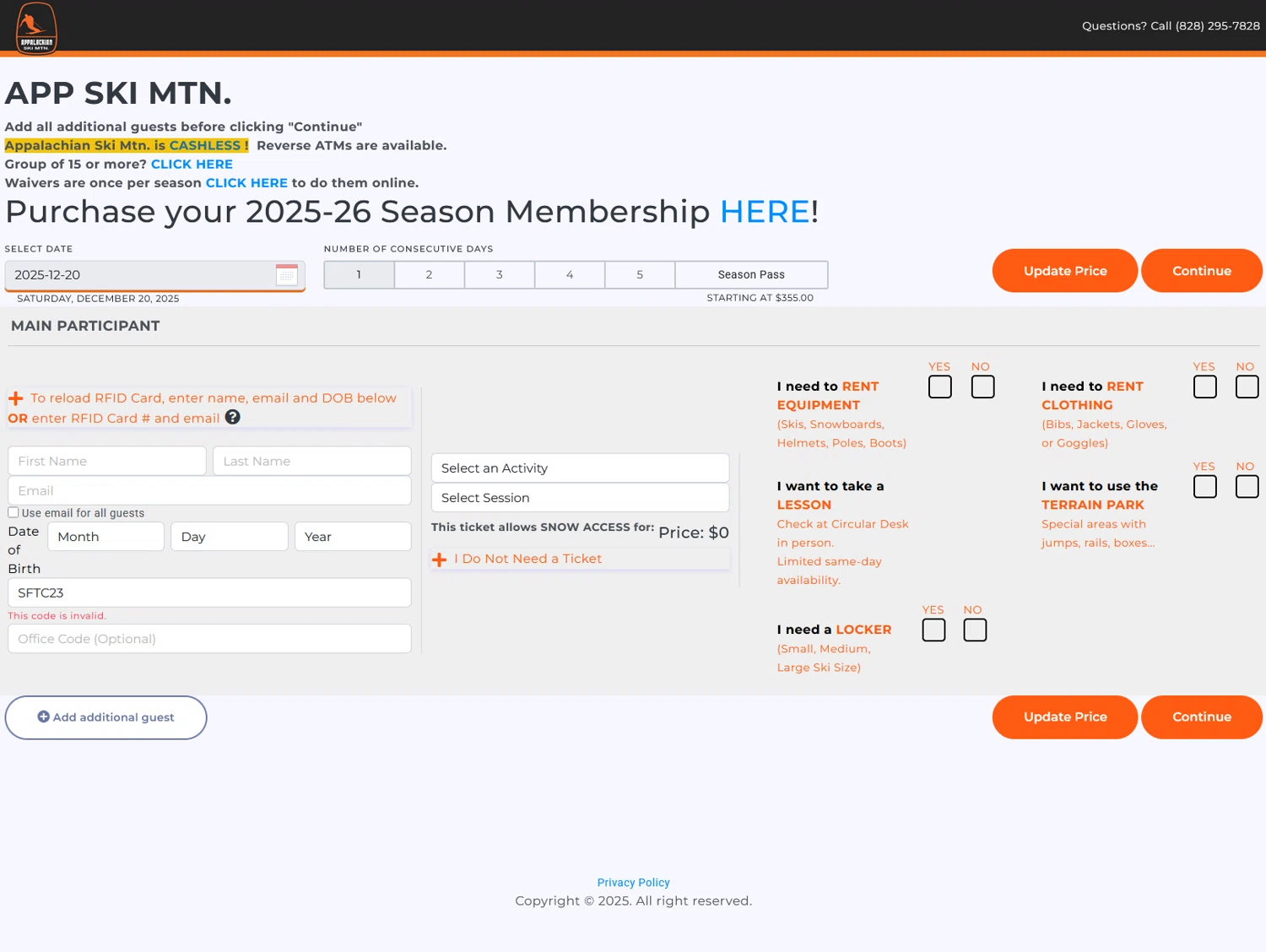Check NO for rent clothing
1266x952 pixels.
[1247, 387]
